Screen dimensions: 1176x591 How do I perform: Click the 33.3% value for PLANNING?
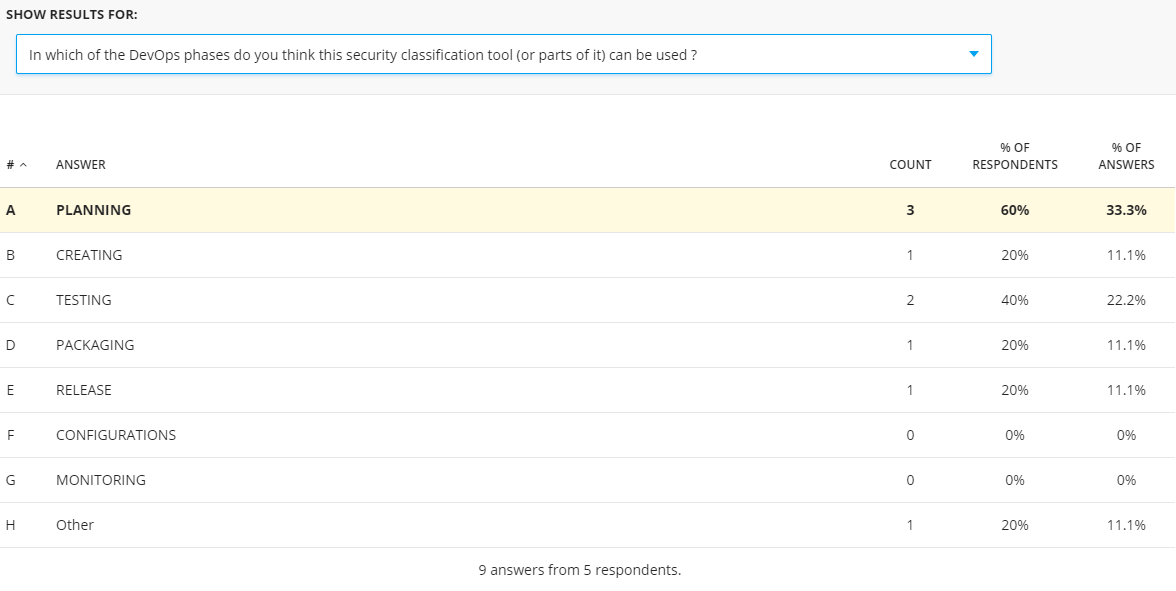(1126, 210)
